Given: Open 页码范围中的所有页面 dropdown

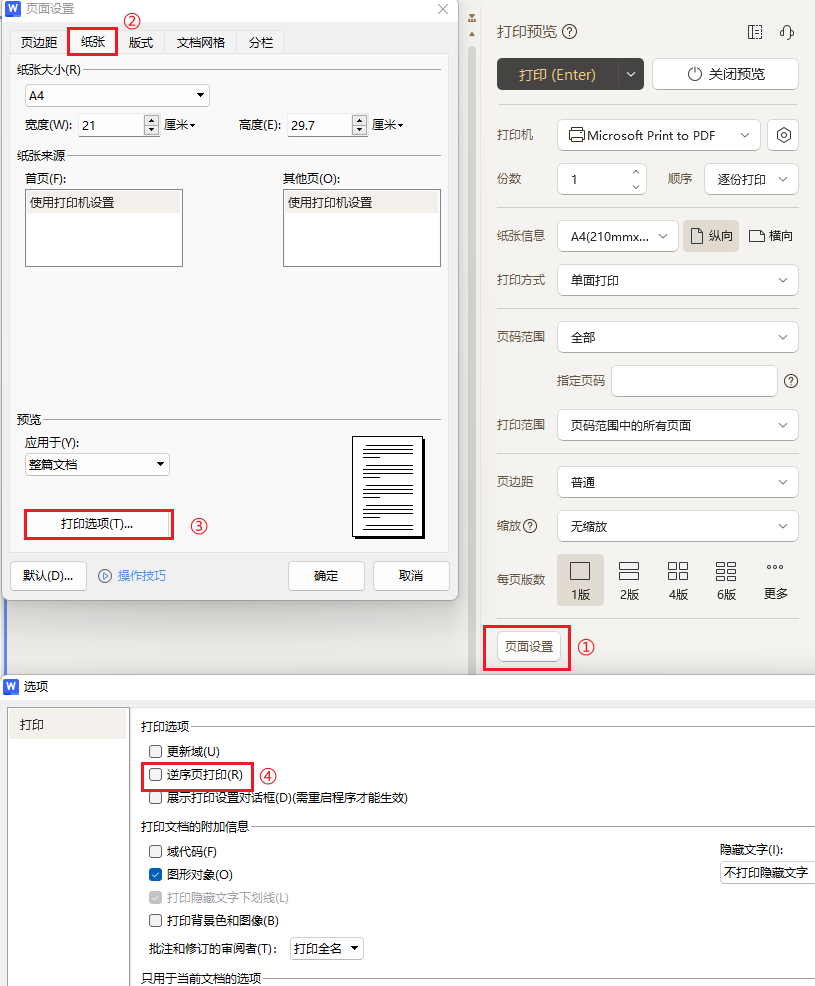Looking at the screenshot, I should [678, 425].
